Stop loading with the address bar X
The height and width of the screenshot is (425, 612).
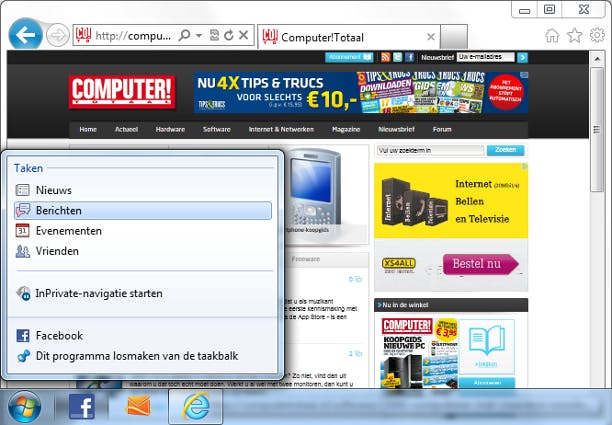[244, 35]
